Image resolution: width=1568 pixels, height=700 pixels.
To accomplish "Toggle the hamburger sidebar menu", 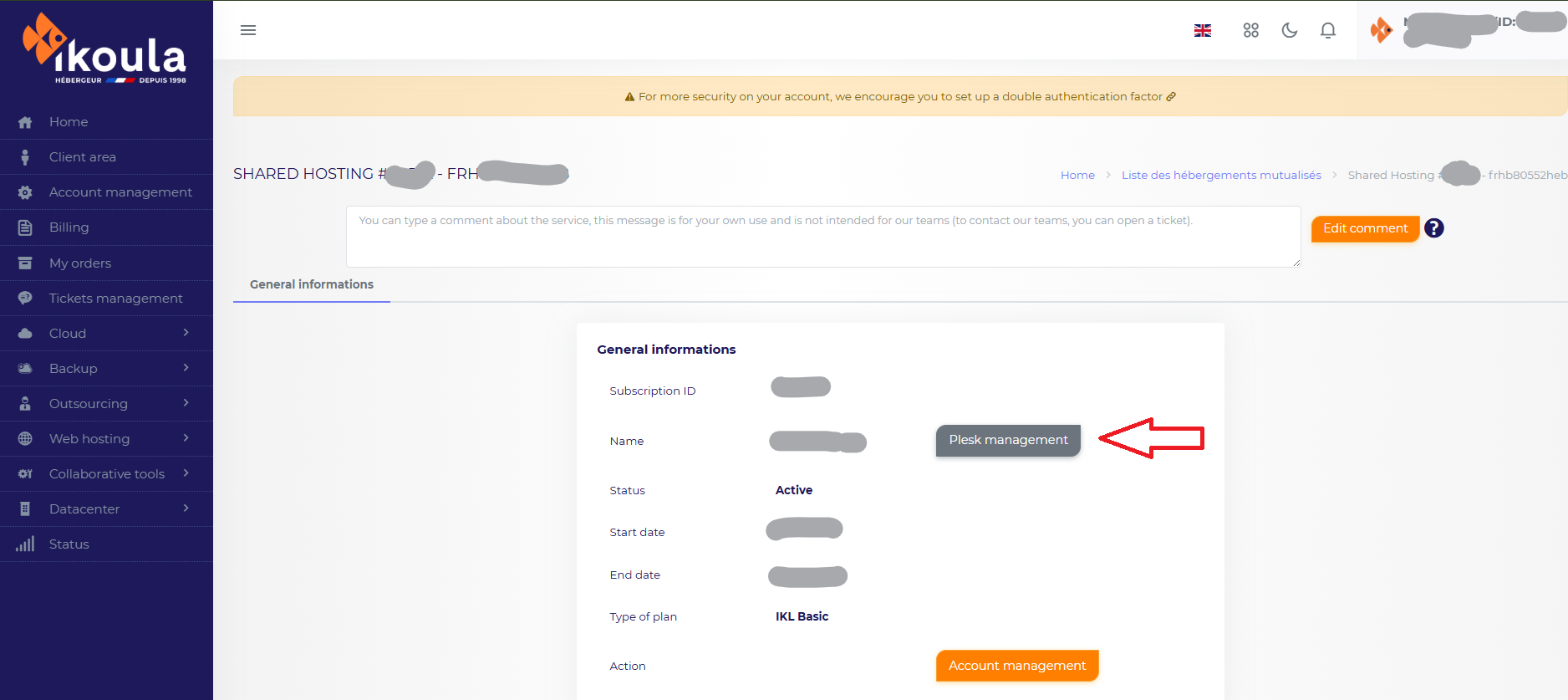I will (x=248, y=30).
